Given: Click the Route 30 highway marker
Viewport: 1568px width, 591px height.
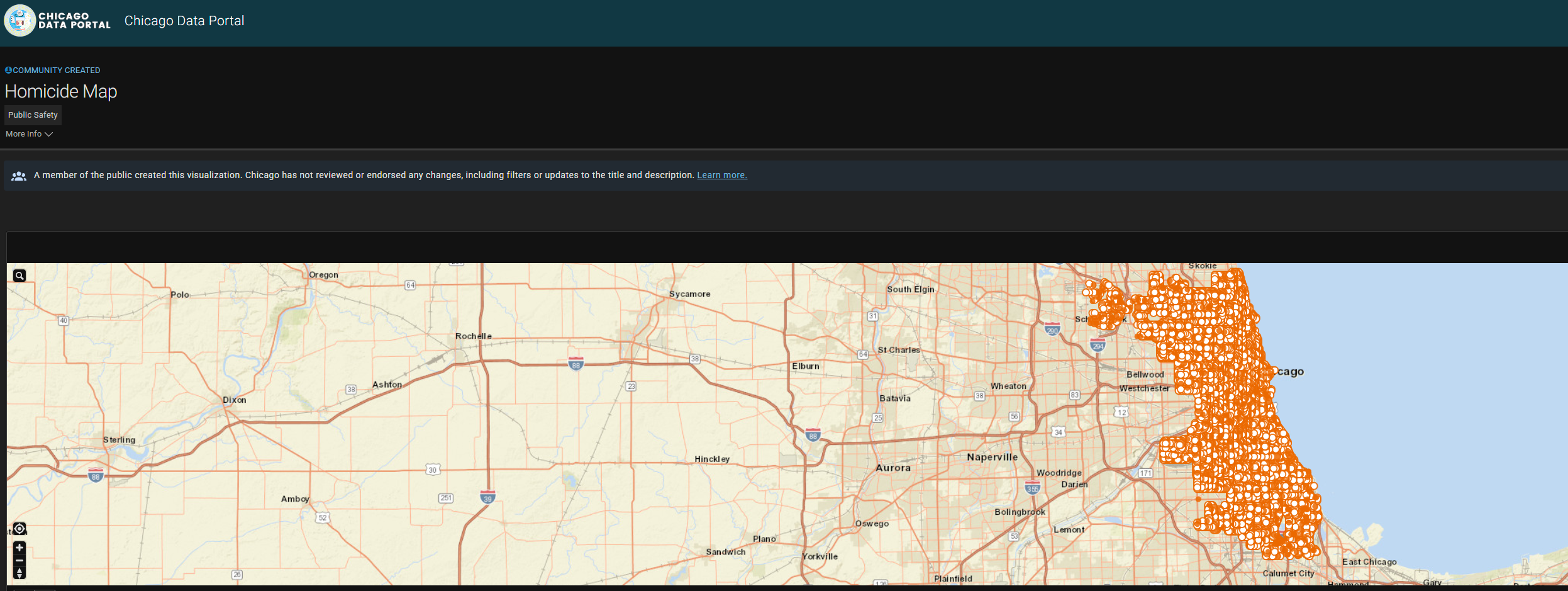Looking at the screenshot, I should click(x=433, y=470).
